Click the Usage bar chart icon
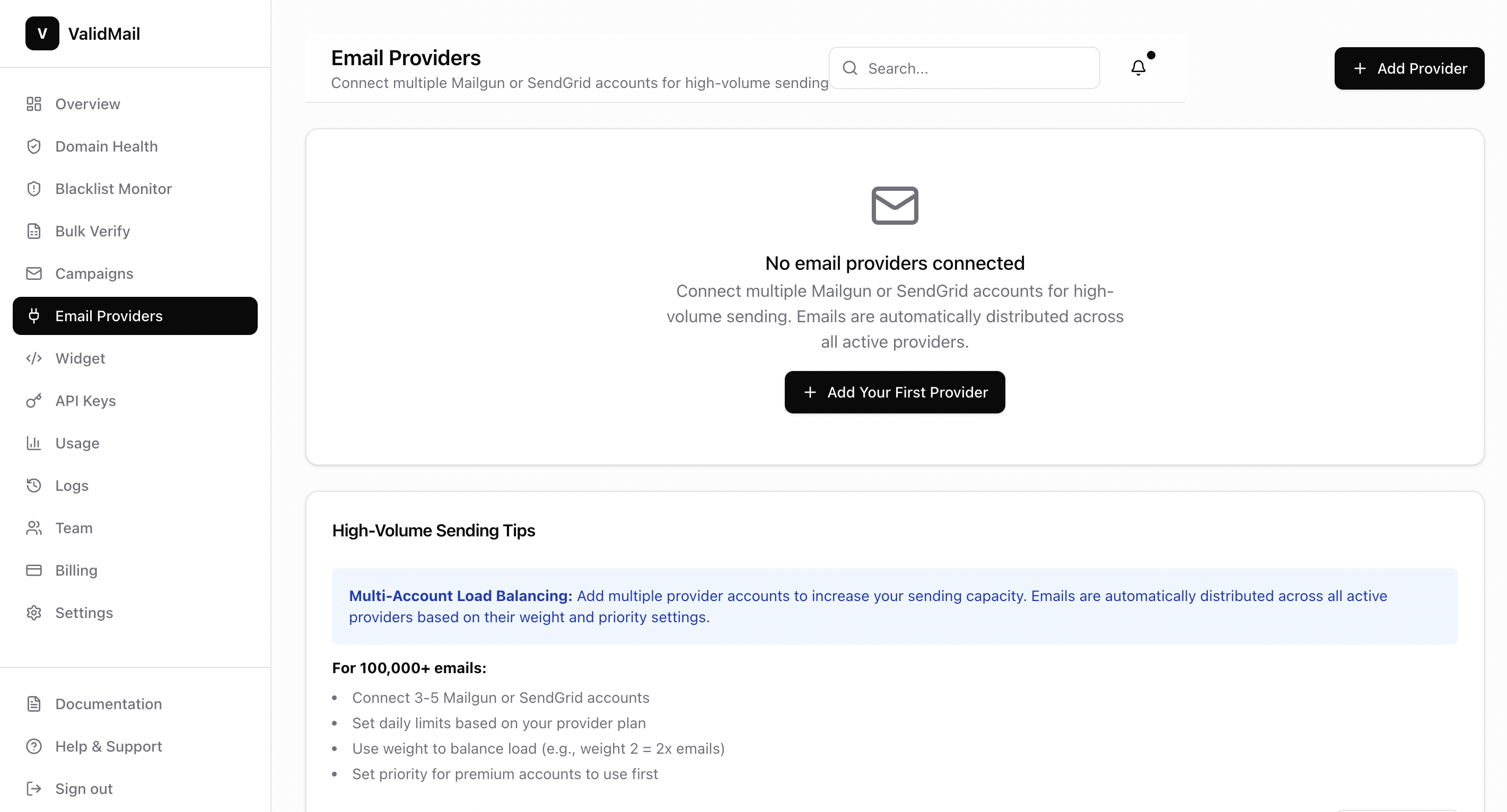The height and width of the screenshot is (812, 1507). 33,443
